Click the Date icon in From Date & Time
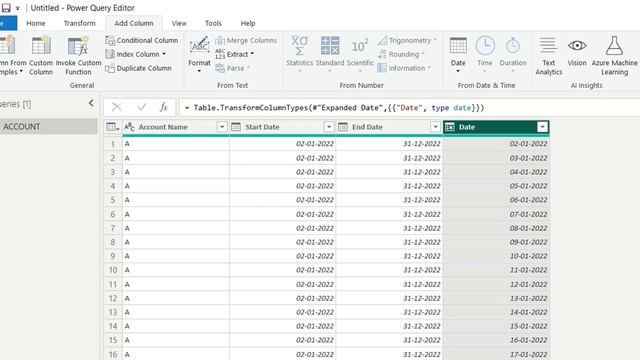 click(x=458, y=46)
